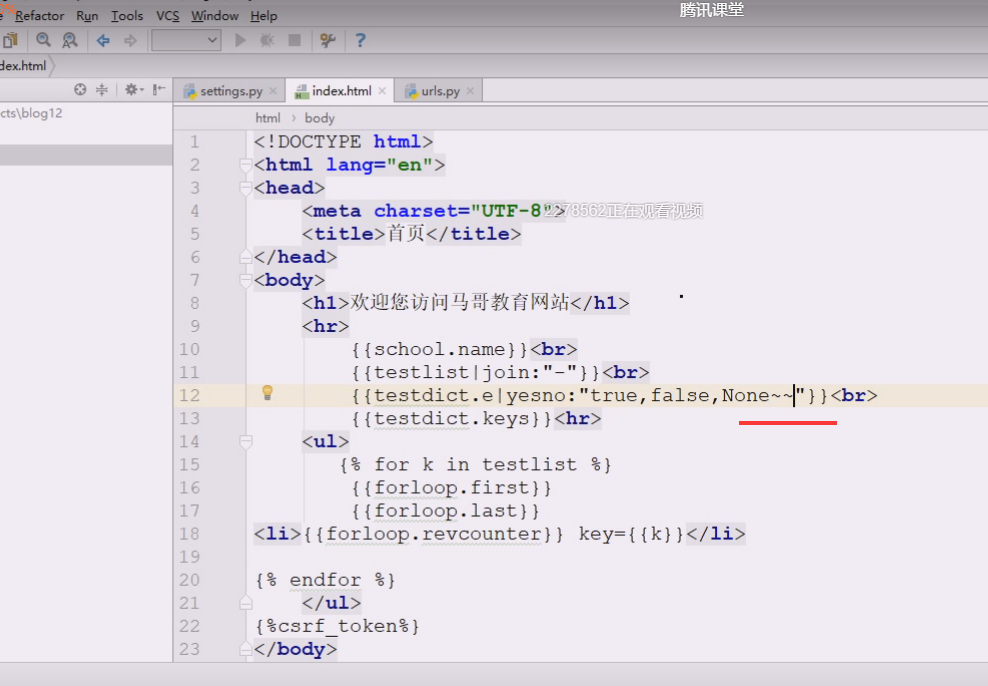Viewport: 988px width, 686px height.
Task: Switch to the urls.py tab
Action: click(x=440, y=91)
